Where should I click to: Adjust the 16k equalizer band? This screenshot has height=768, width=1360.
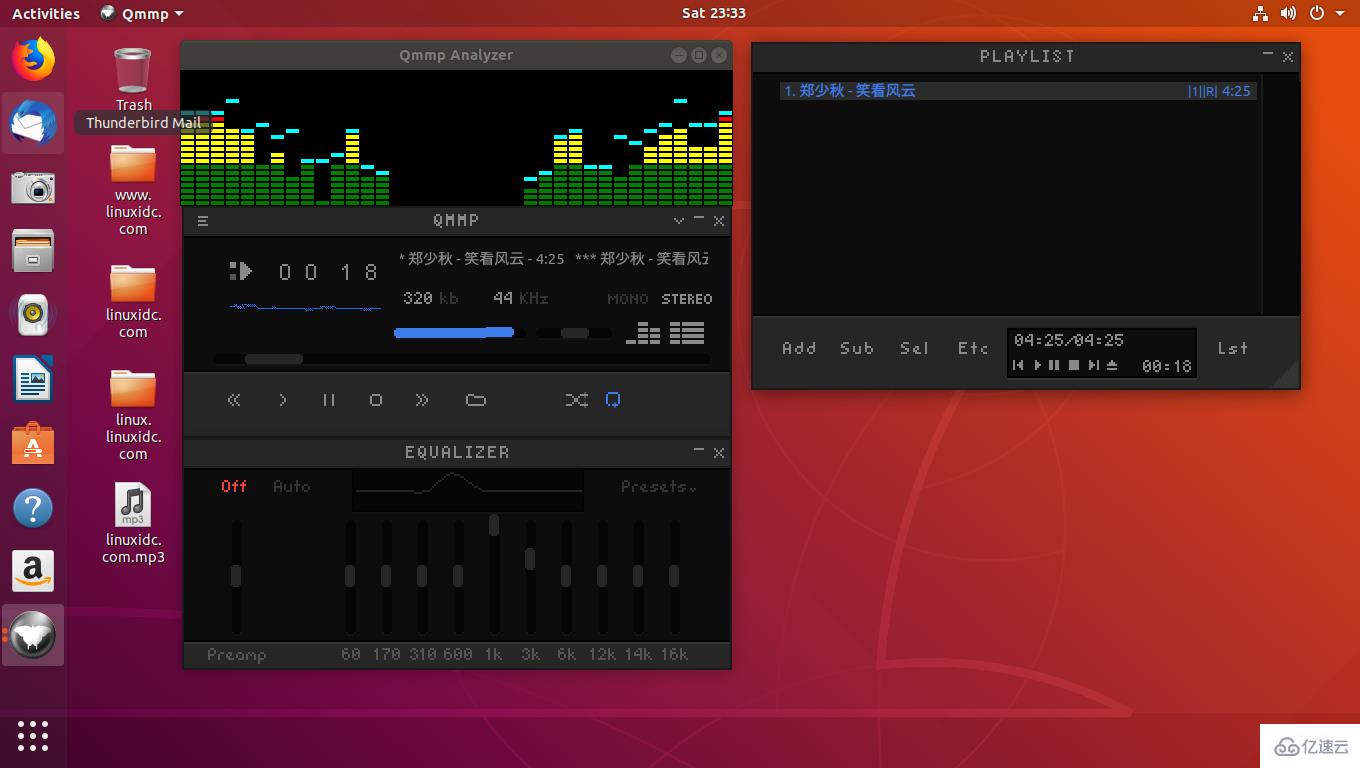pyautogui.click(x=674, y=577)
